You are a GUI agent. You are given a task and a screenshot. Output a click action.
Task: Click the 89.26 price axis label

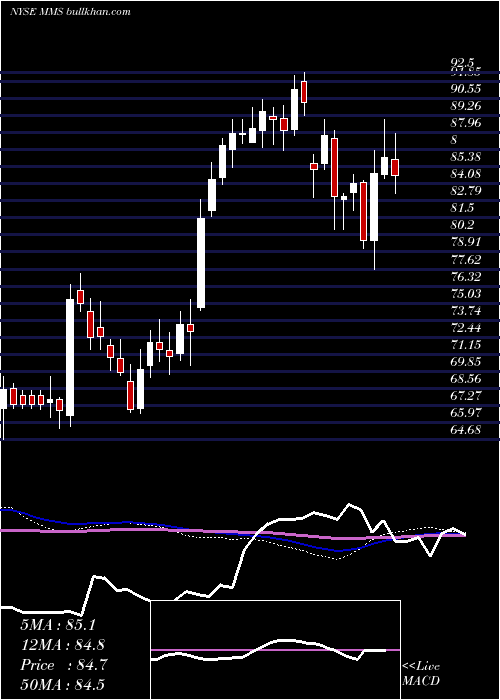point(466,106)
